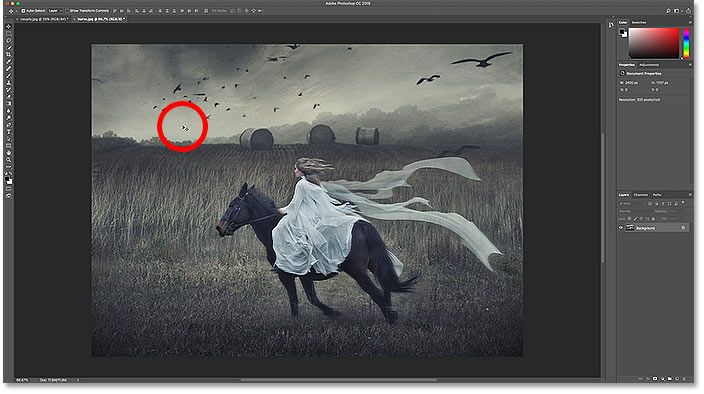704x394 pixels.
Task: Pick a shade in the color field
Action: [x=654, y=43]
